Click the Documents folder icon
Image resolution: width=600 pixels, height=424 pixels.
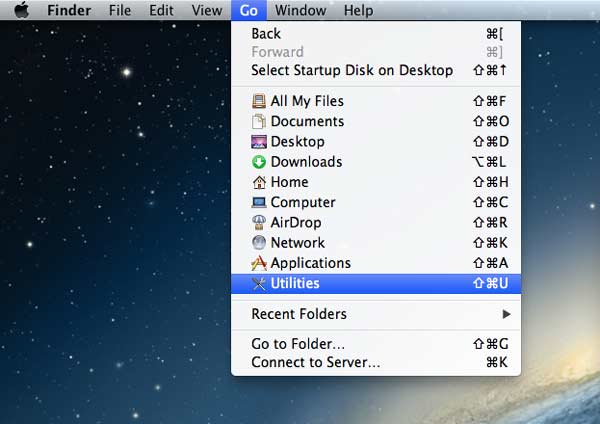[x=259, y=121]
